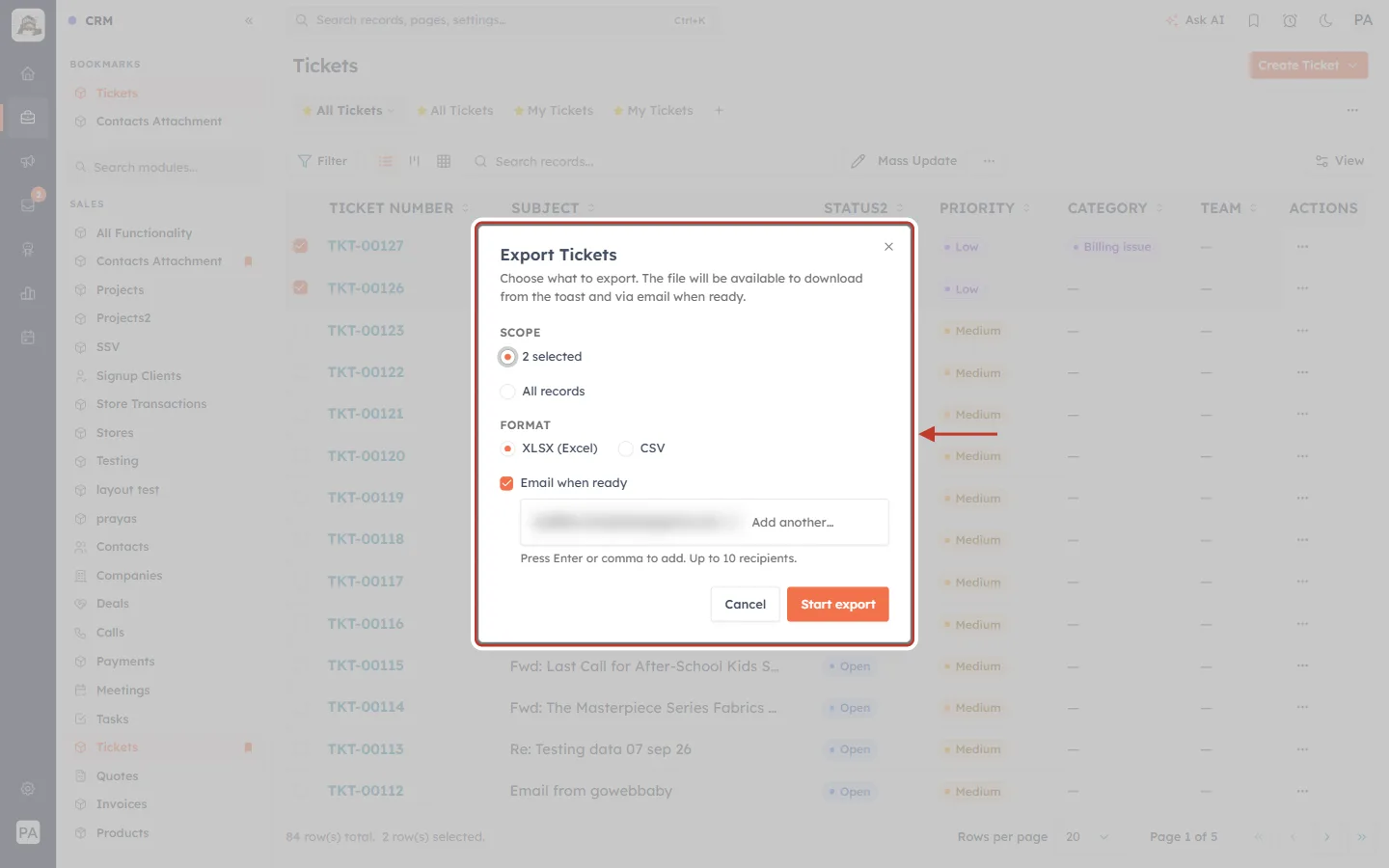Cancel the ticket export

point(745,605)
